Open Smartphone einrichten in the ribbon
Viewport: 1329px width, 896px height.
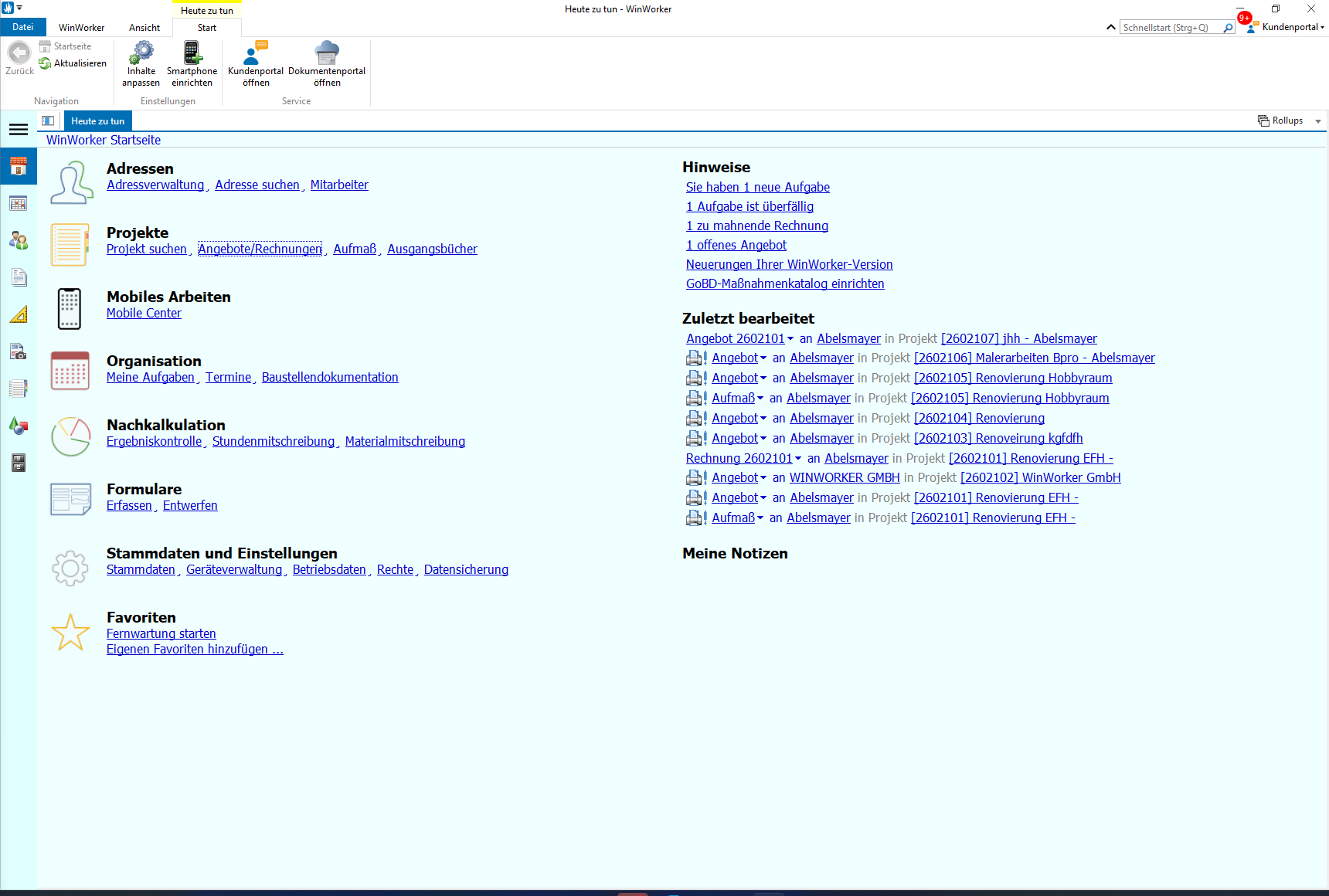(x=192, y=53)
